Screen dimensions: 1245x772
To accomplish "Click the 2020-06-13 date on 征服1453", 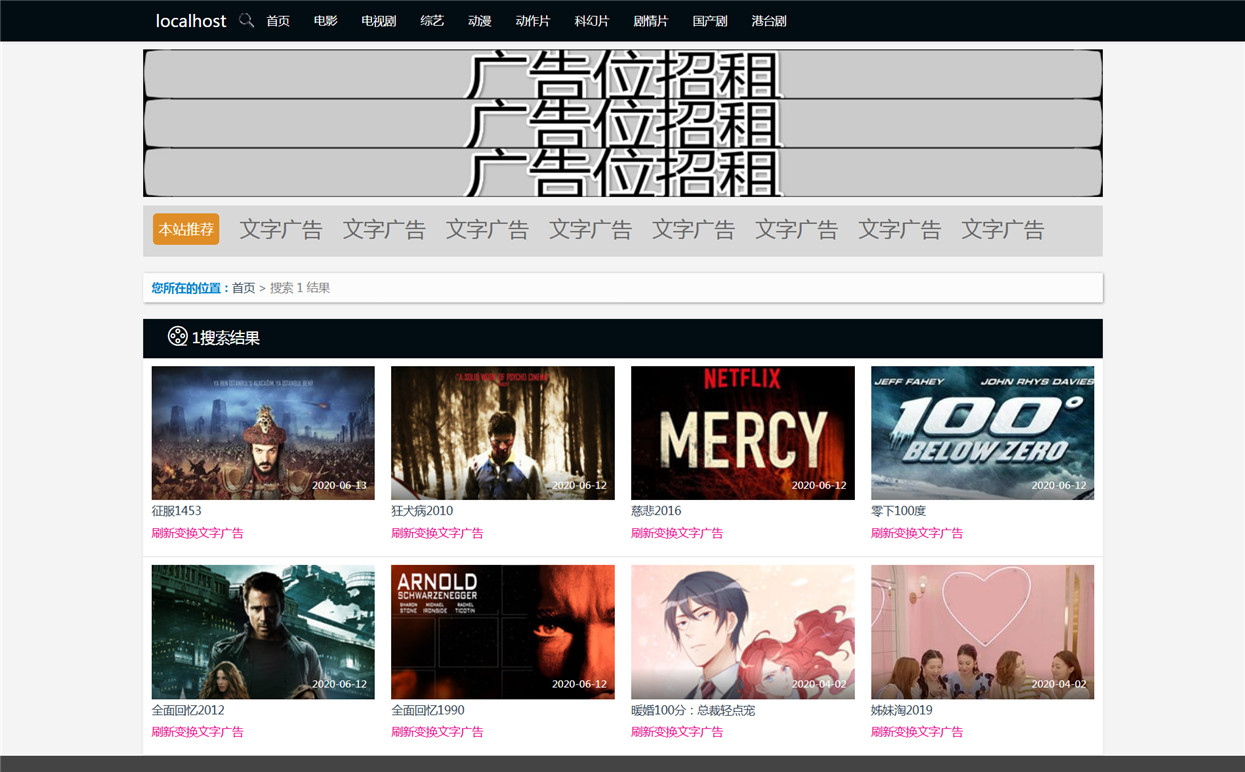I will pos(339,485).
